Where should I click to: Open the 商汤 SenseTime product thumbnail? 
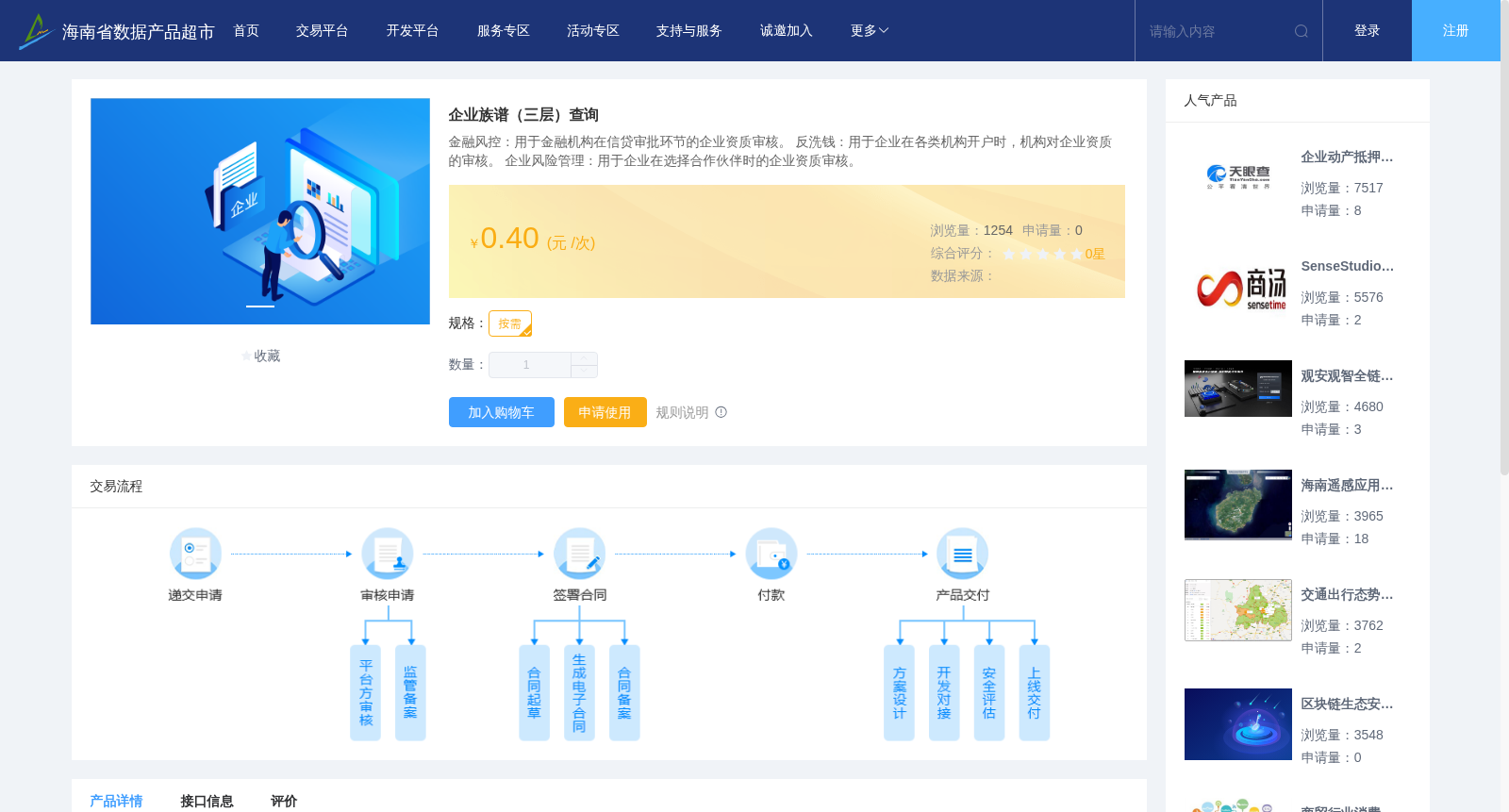coord(1238,287)
